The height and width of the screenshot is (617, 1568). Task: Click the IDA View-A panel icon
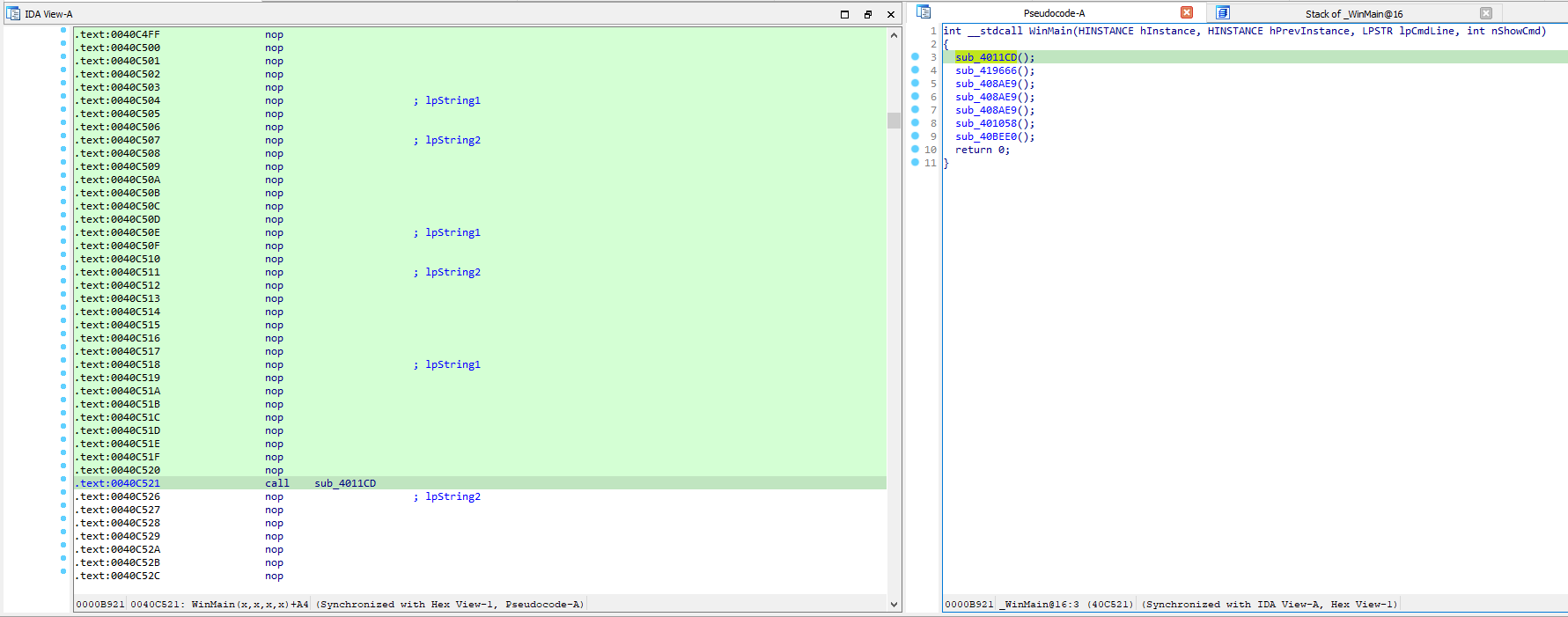[x=13, y=14]
